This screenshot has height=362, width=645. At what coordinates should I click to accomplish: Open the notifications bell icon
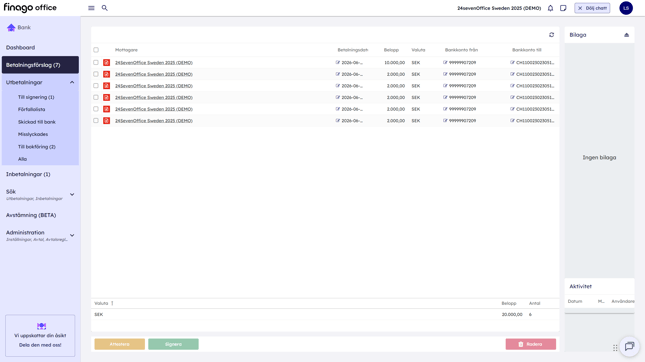click(x=550, y=8)
